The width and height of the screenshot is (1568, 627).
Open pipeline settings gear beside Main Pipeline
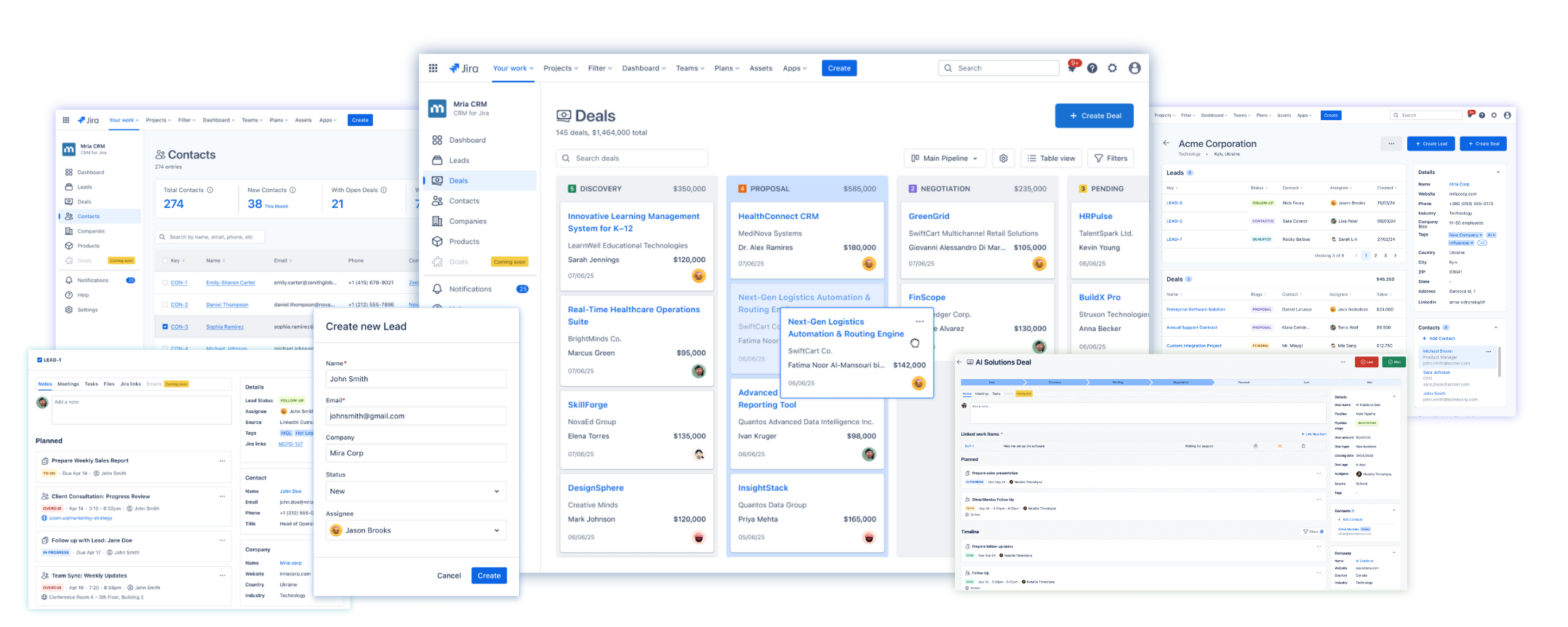point(1004,159)
